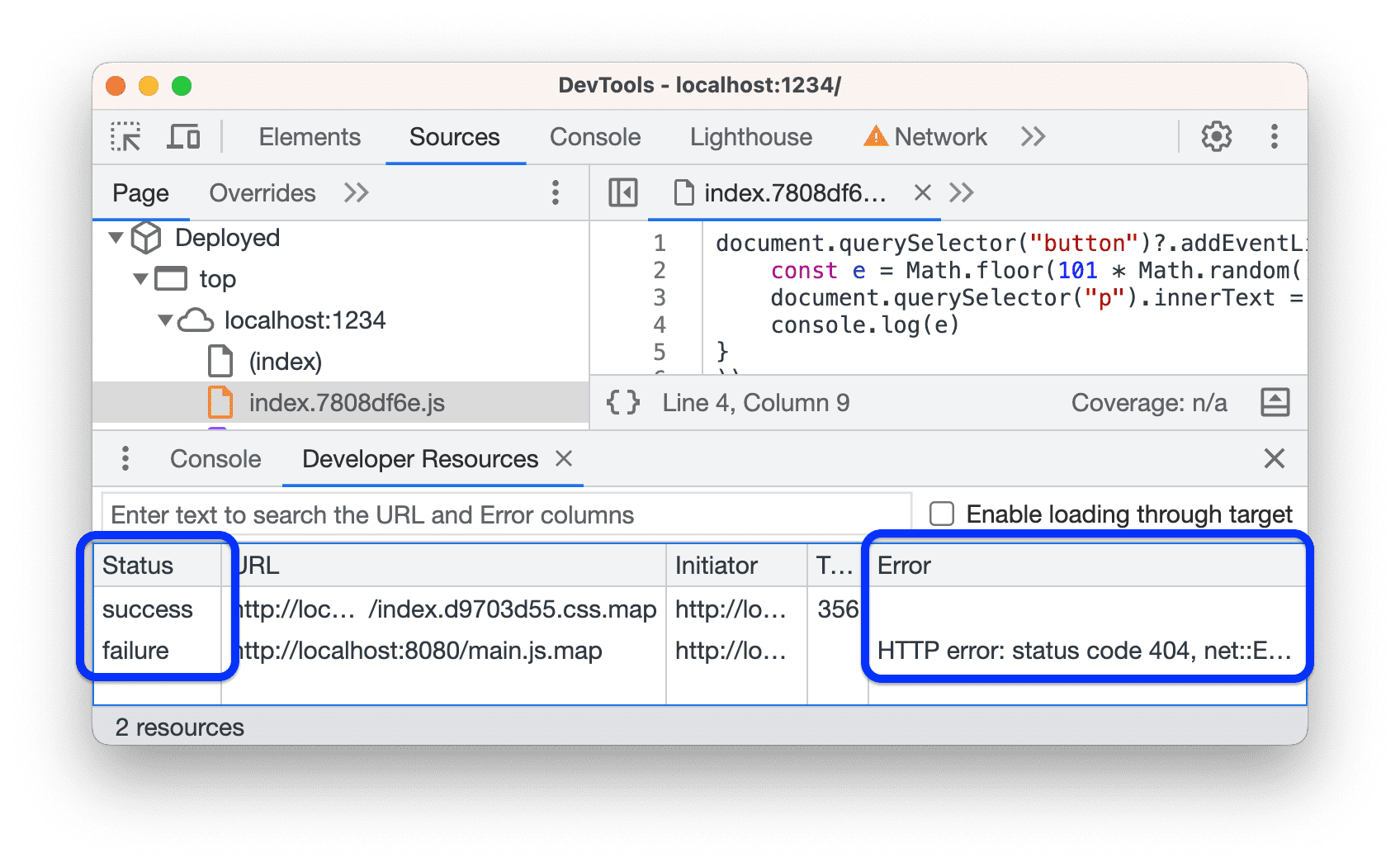Image resolution: width=1400 pixels, height=867 pixels.
Task: Open the DevTools three-dot customize menu
Action: click(1274, 136)
